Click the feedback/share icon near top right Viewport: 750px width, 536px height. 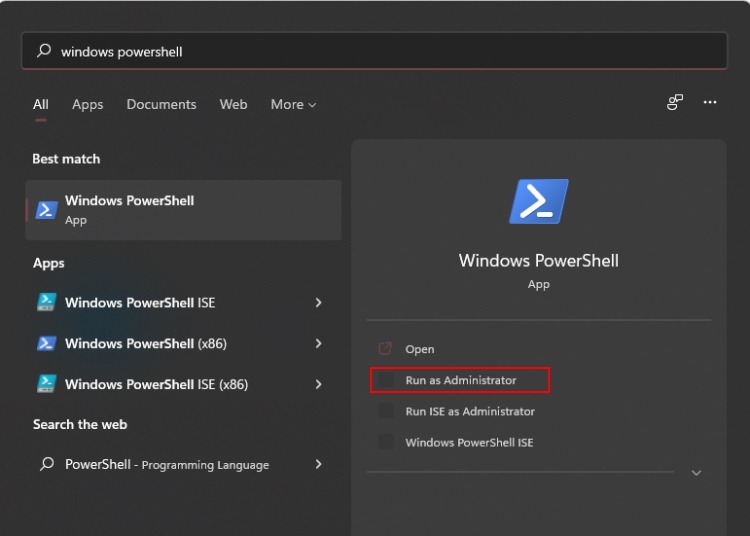(675, 102)
